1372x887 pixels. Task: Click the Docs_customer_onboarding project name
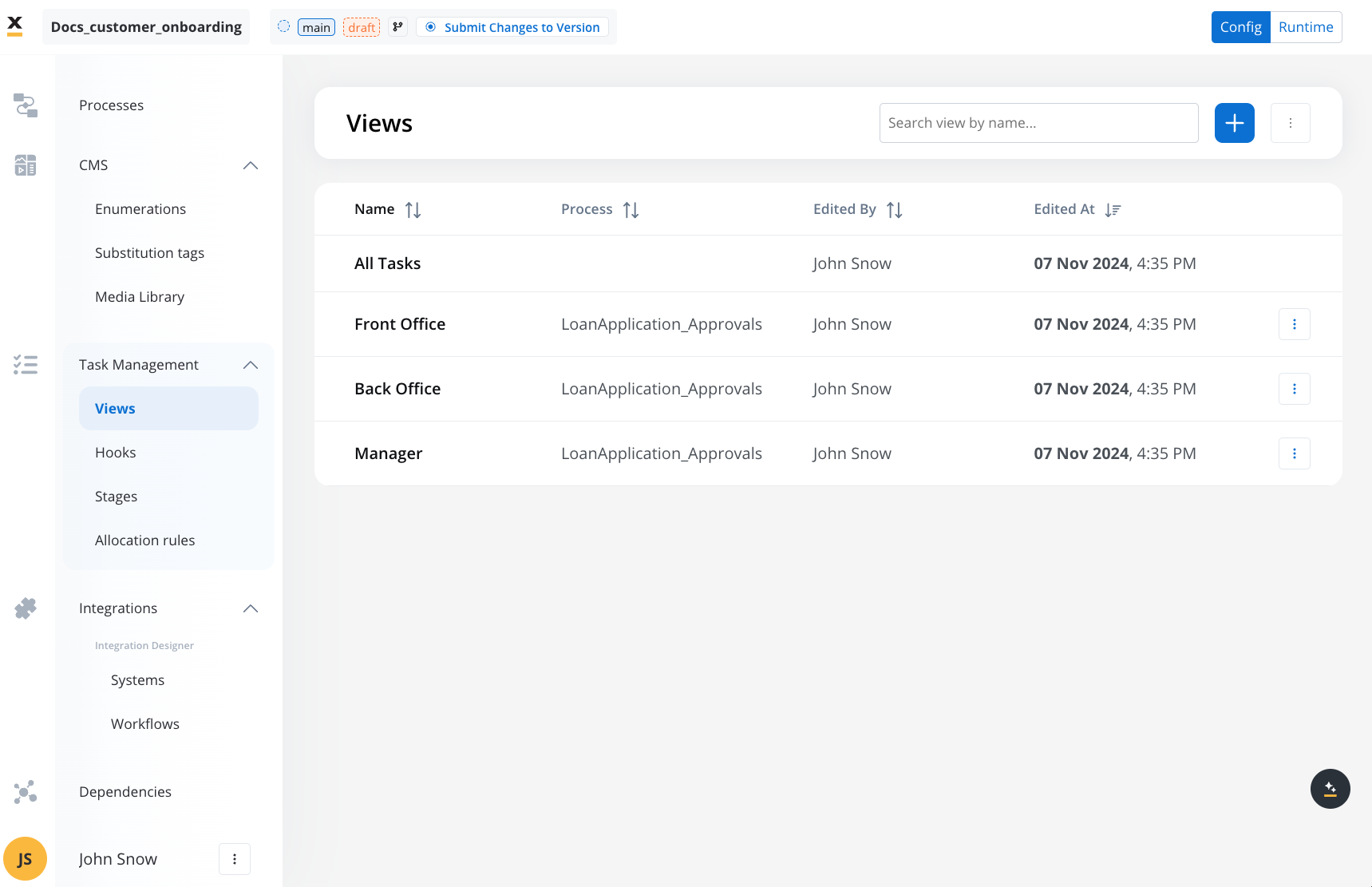(146, 27)
